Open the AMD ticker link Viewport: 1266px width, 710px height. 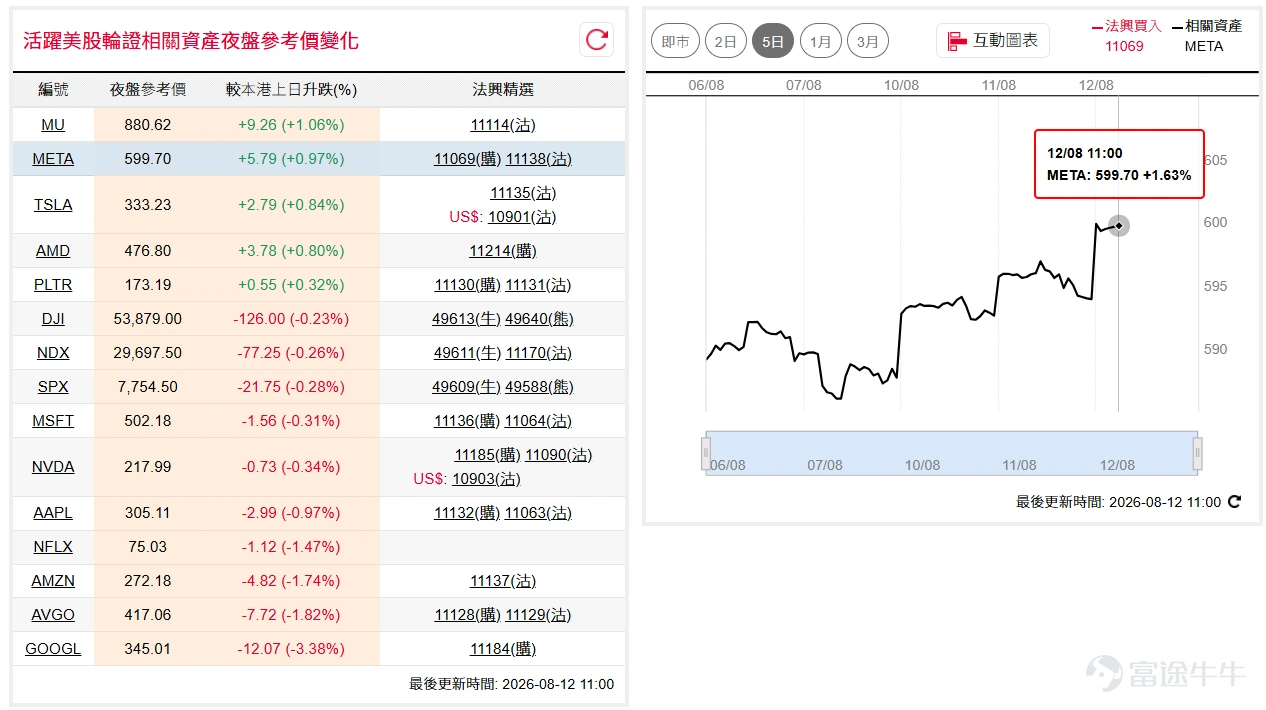[x=53, y=251]
